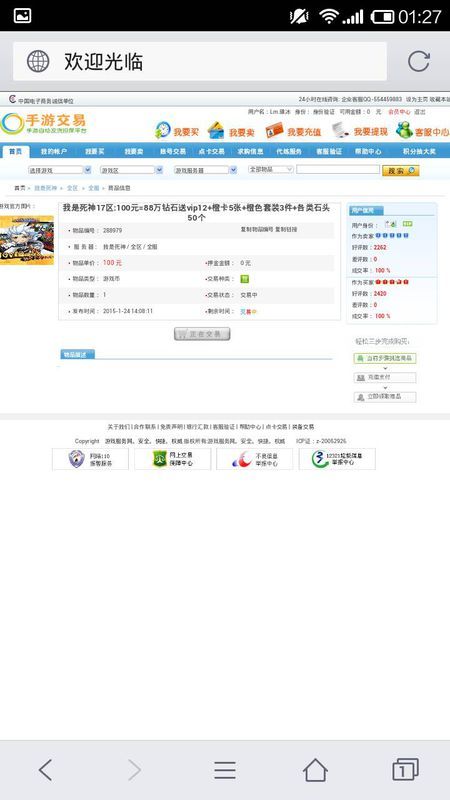
Task: Go back with the browser back arrow
Action: tap(45, 769)
